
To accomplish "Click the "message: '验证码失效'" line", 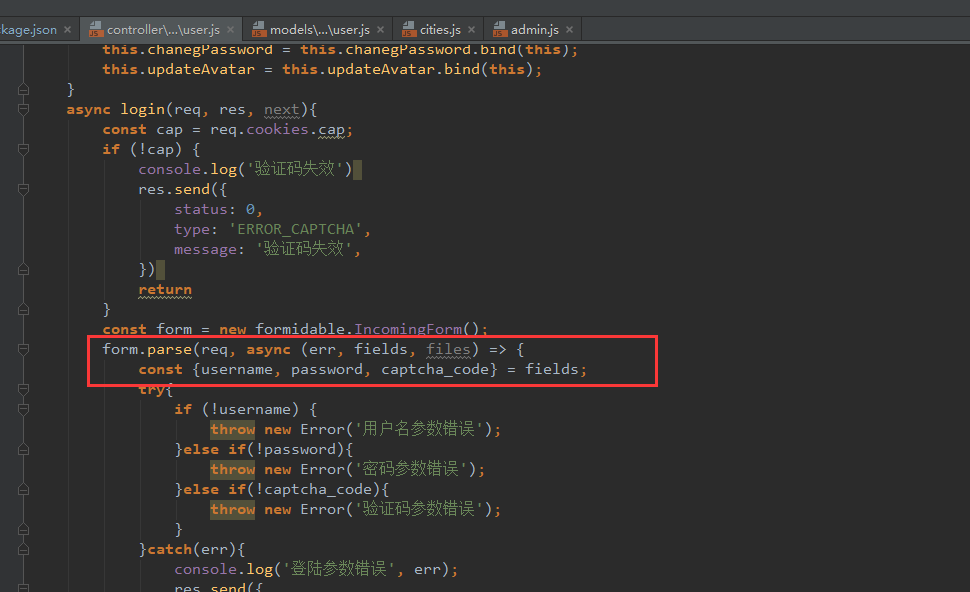I will (267, 249).
